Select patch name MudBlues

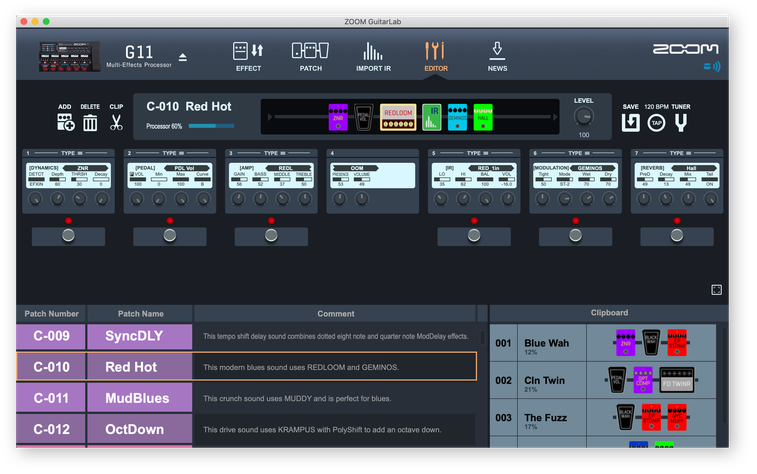(140, 398)
